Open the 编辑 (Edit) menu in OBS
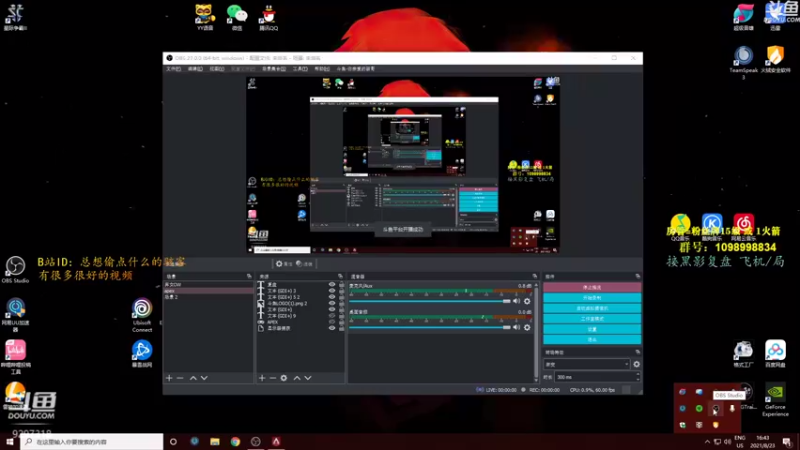The height and width of the screenshot is (450, 800). 195,69
